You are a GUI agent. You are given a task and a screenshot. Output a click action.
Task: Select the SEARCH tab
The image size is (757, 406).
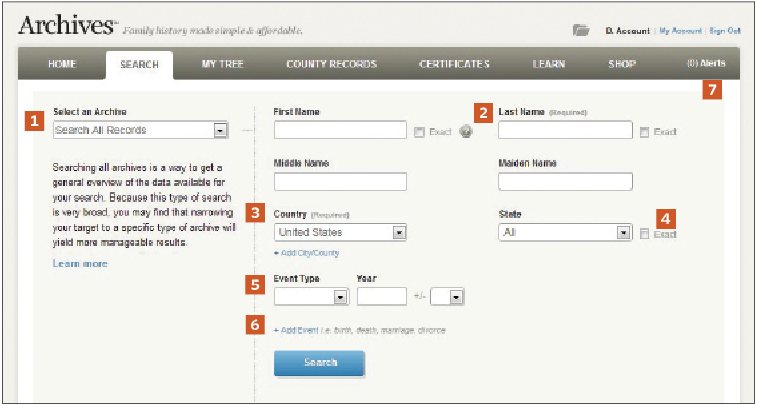pyautogui.click(x=139, y=64)
